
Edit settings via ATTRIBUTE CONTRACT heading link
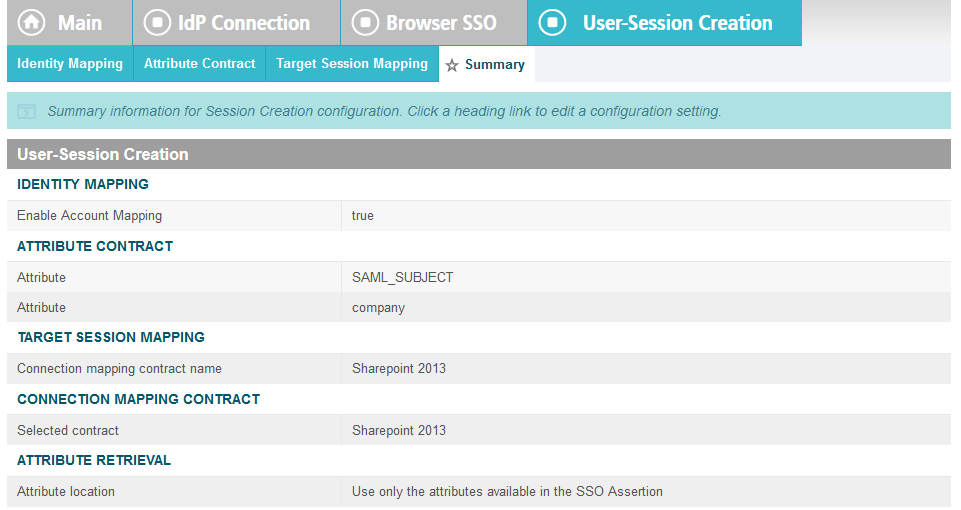(x=95, y=246)
